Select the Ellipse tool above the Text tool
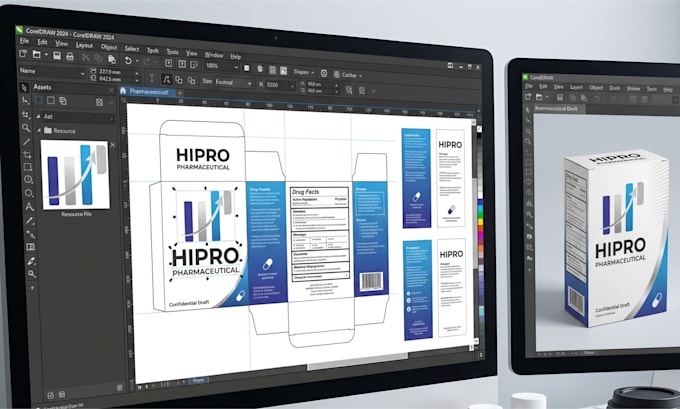This screenshot has width=680, height=409. (29, 193)
